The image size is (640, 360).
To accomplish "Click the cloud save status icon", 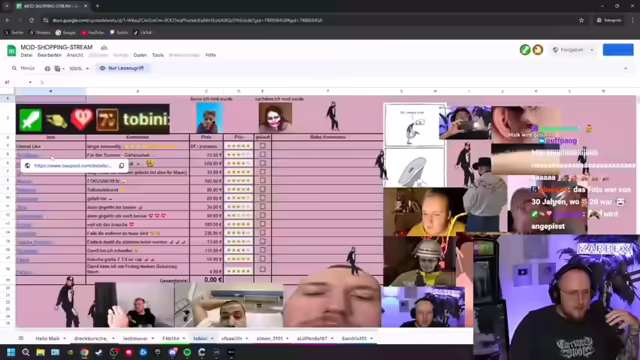I will pos(104,48).
